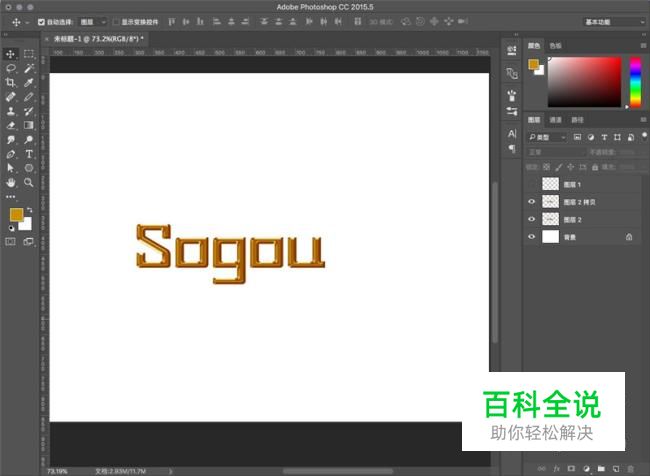Create a new layer button
The height and width of the screenshot is (476, 650).
click(616, 469)
